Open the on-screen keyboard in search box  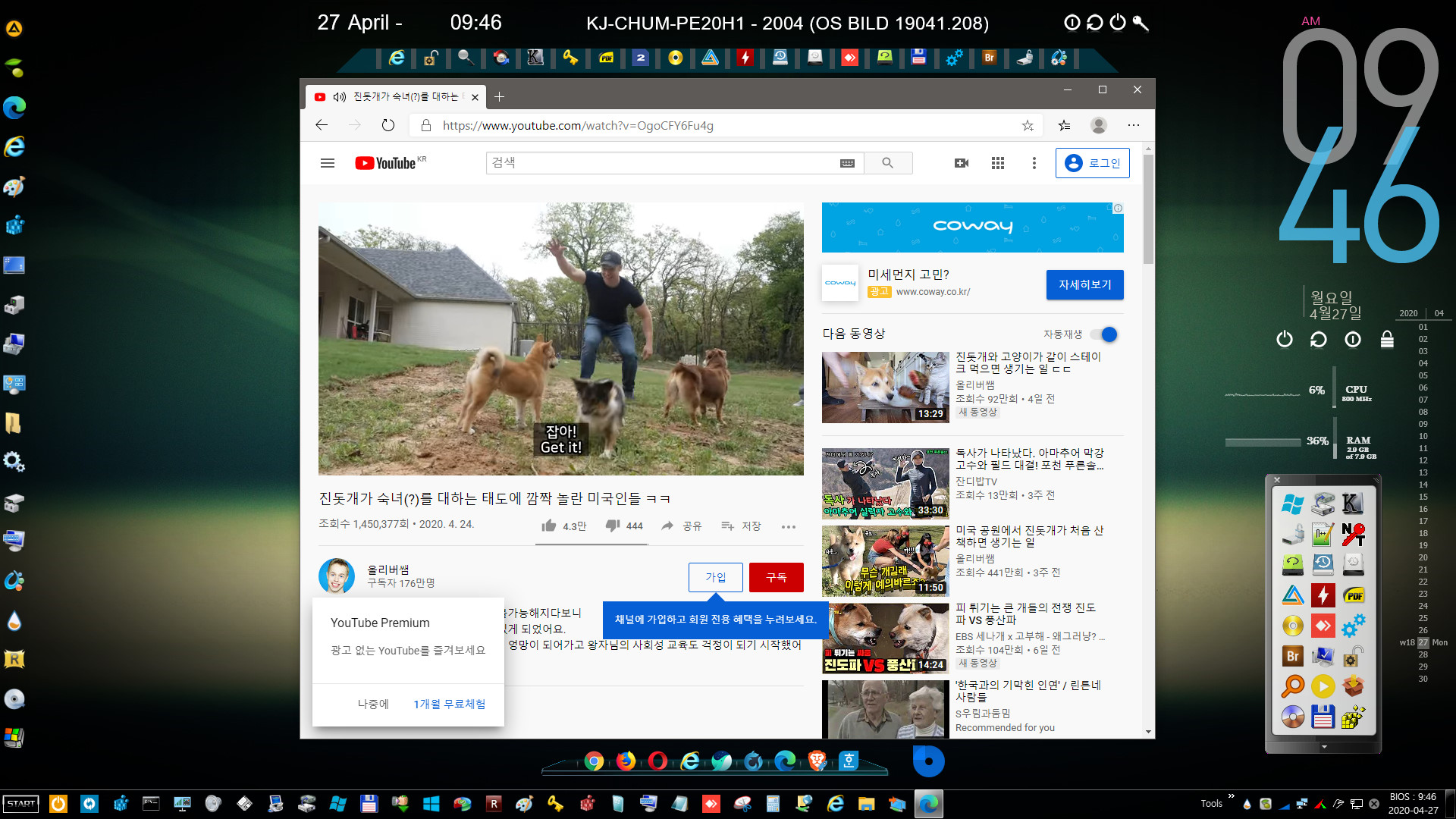click(x=848, y=163)
